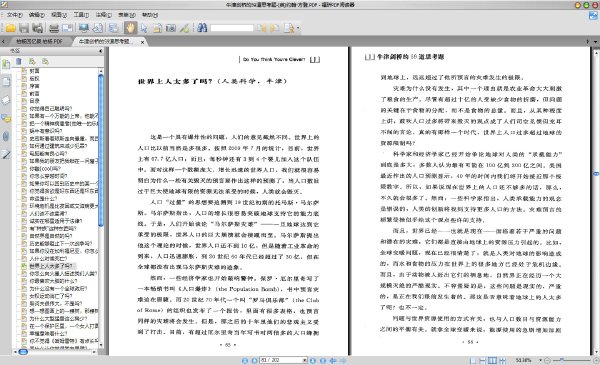Click the Save As toolbar icon
The height and width of the screenshot is (365, 600).
pos(38,28)
